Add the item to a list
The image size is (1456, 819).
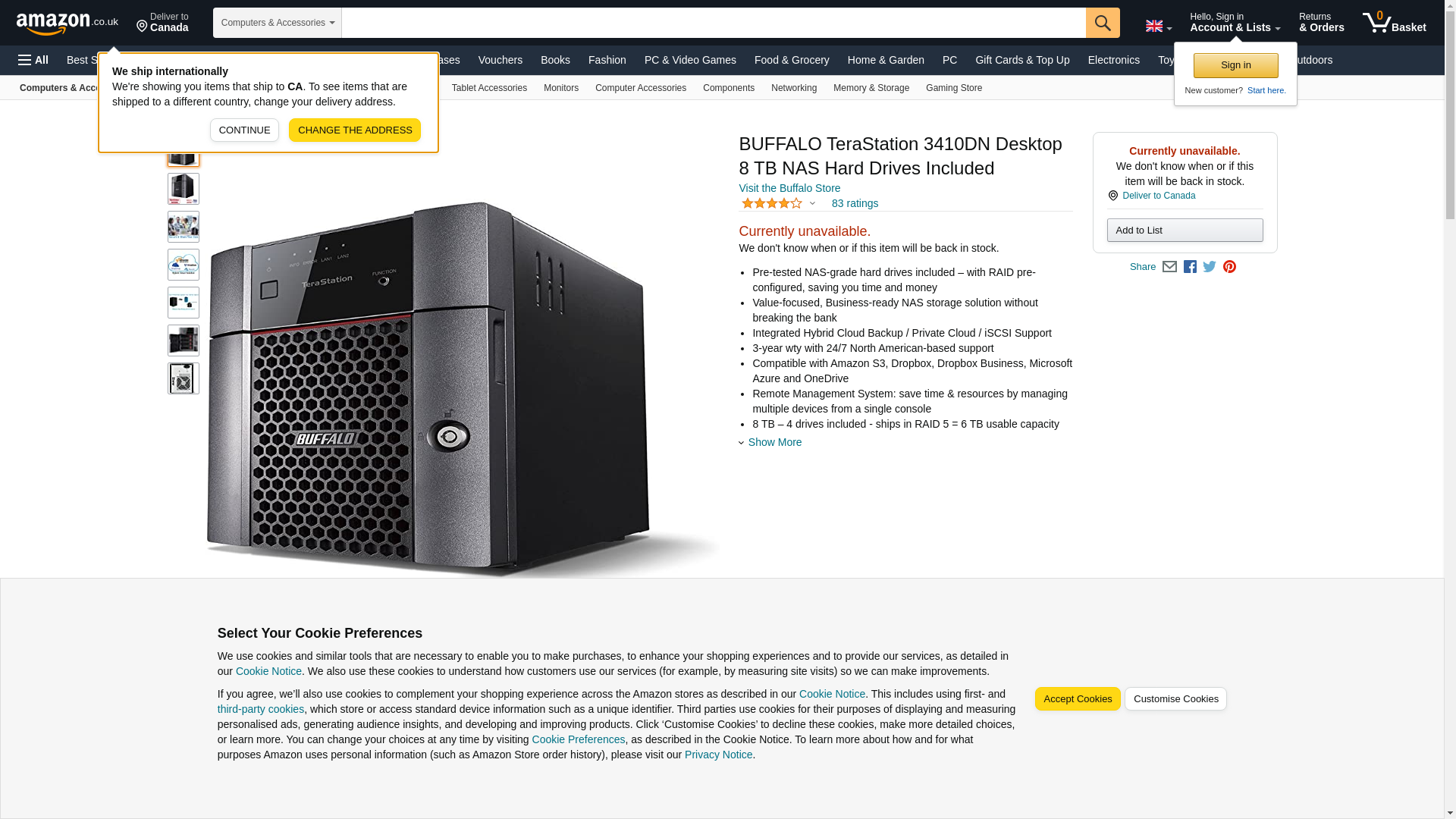tap(1185, 231)
